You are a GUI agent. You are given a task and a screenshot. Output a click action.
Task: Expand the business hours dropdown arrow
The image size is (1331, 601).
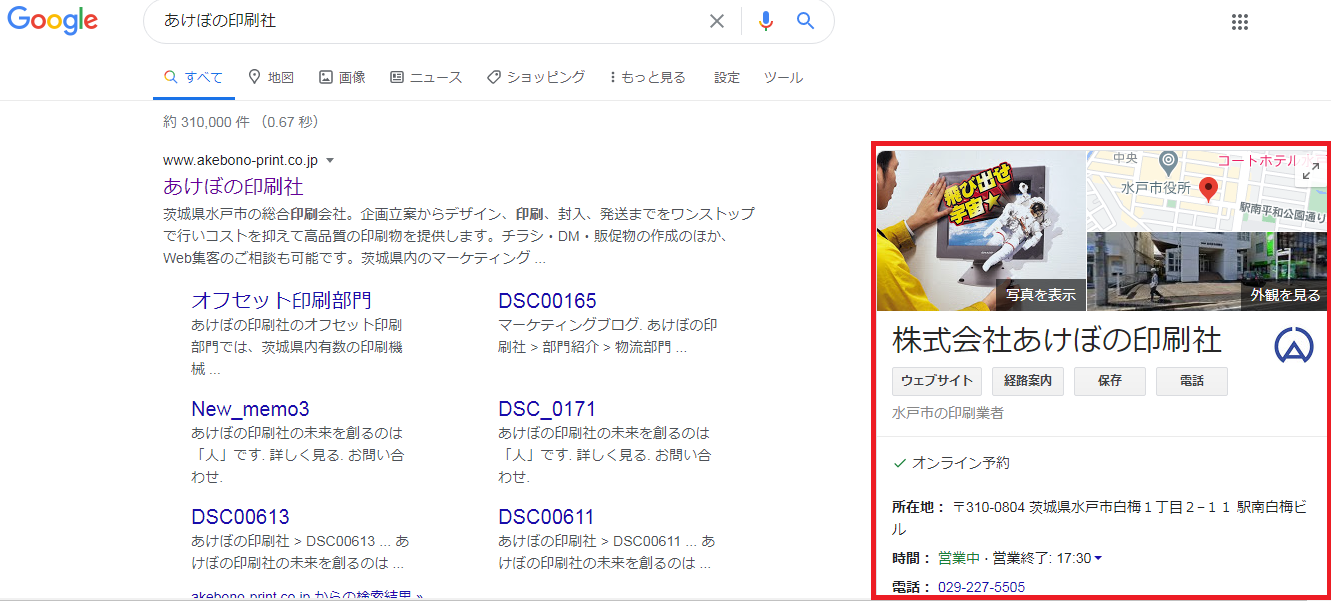[1098, 558]
